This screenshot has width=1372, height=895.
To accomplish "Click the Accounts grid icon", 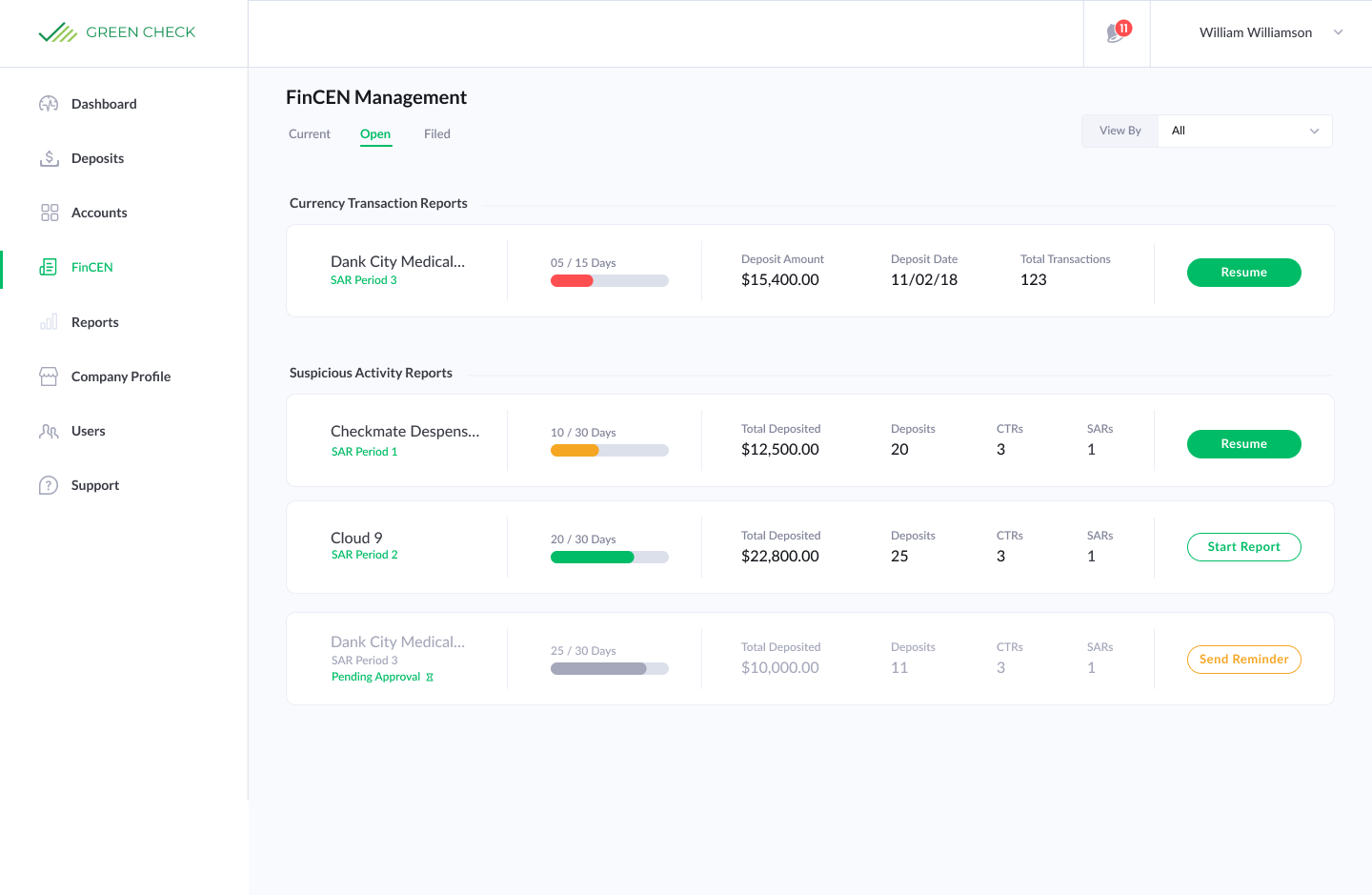I will pos(50,213).
